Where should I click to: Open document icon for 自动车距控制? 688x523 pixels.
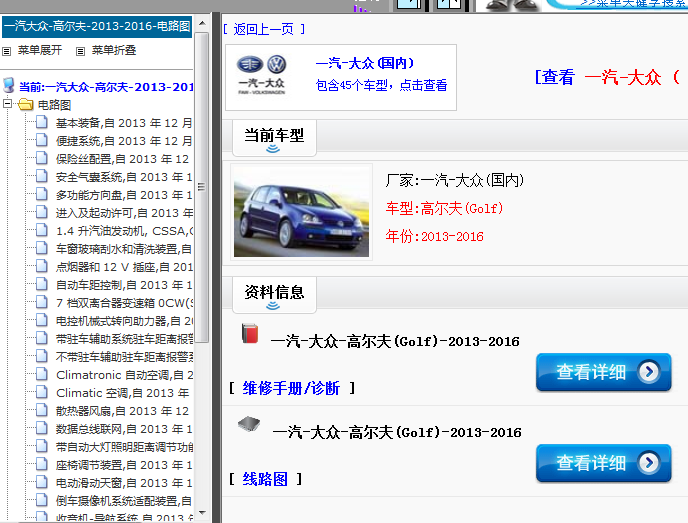[x=42, y=283]
